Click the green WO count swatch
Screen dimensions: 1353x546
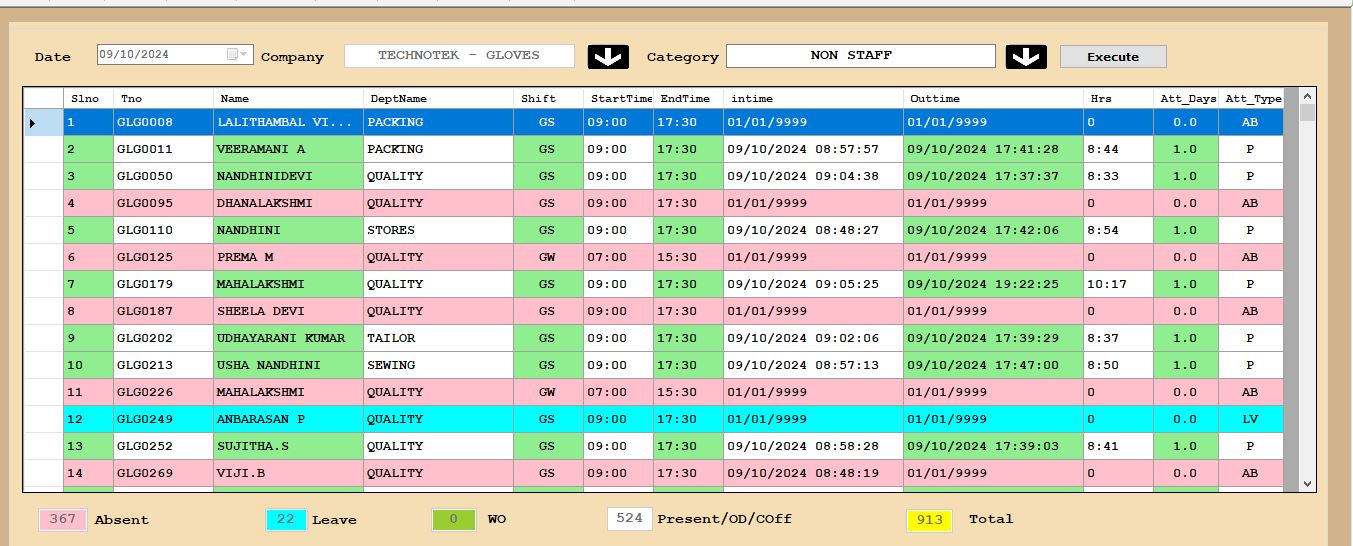tap(453, 519)
